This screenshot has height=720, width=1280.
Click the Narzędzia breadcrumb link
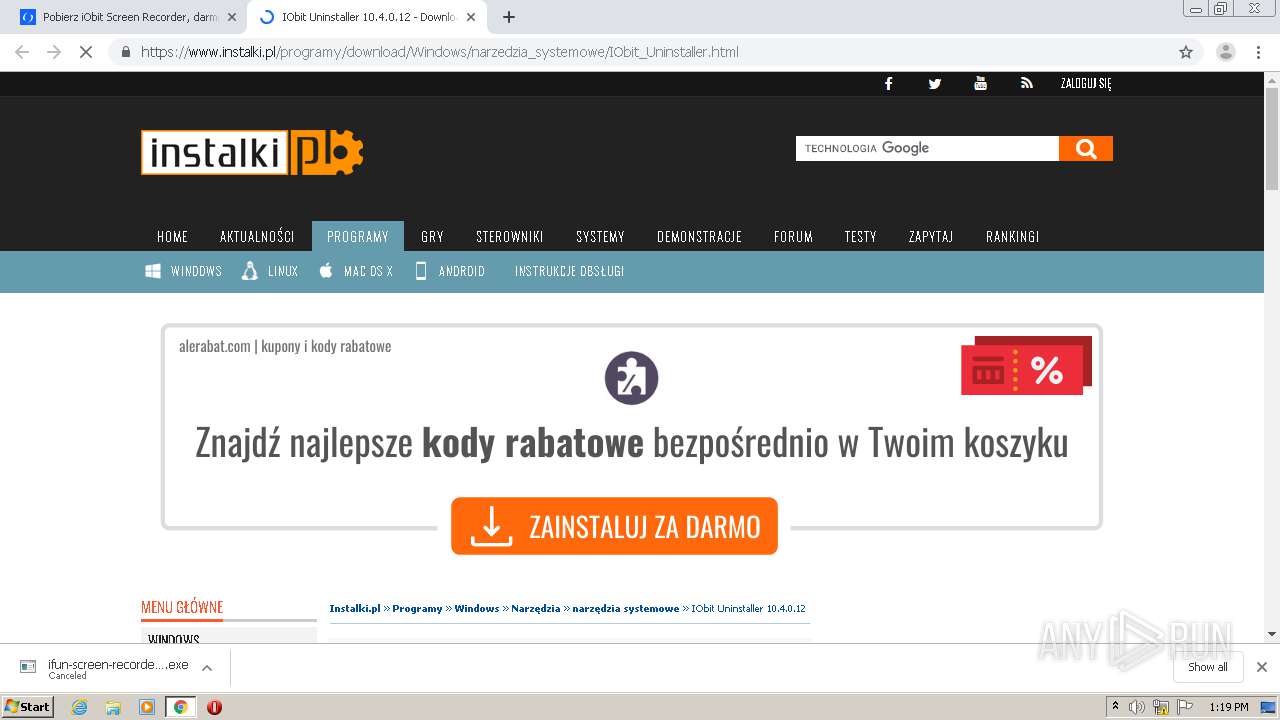[535, 608]
